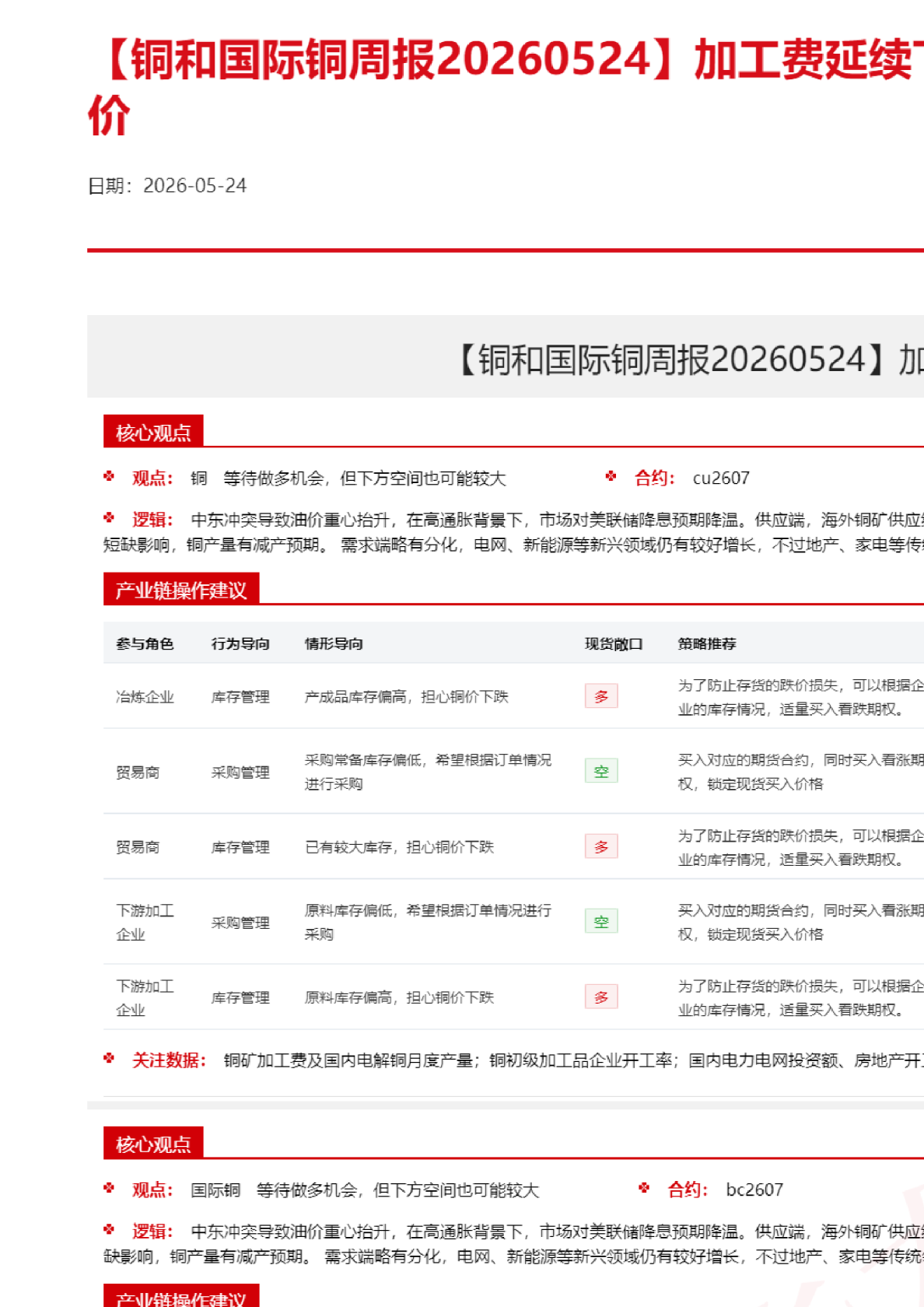The image size is (924, 1307).
Task: Click the text 采购常备库存偏低，希望根据订单情况进行采购
Action: tap(429, 771)
